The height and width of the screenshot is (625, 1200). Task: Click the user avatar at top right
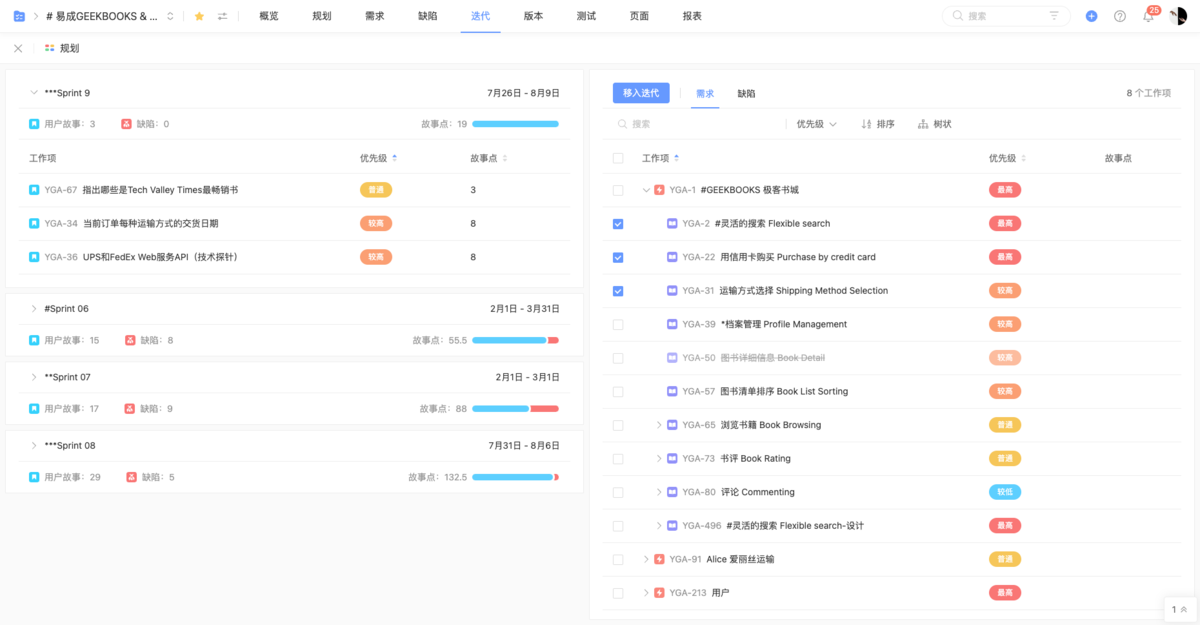1180,16
